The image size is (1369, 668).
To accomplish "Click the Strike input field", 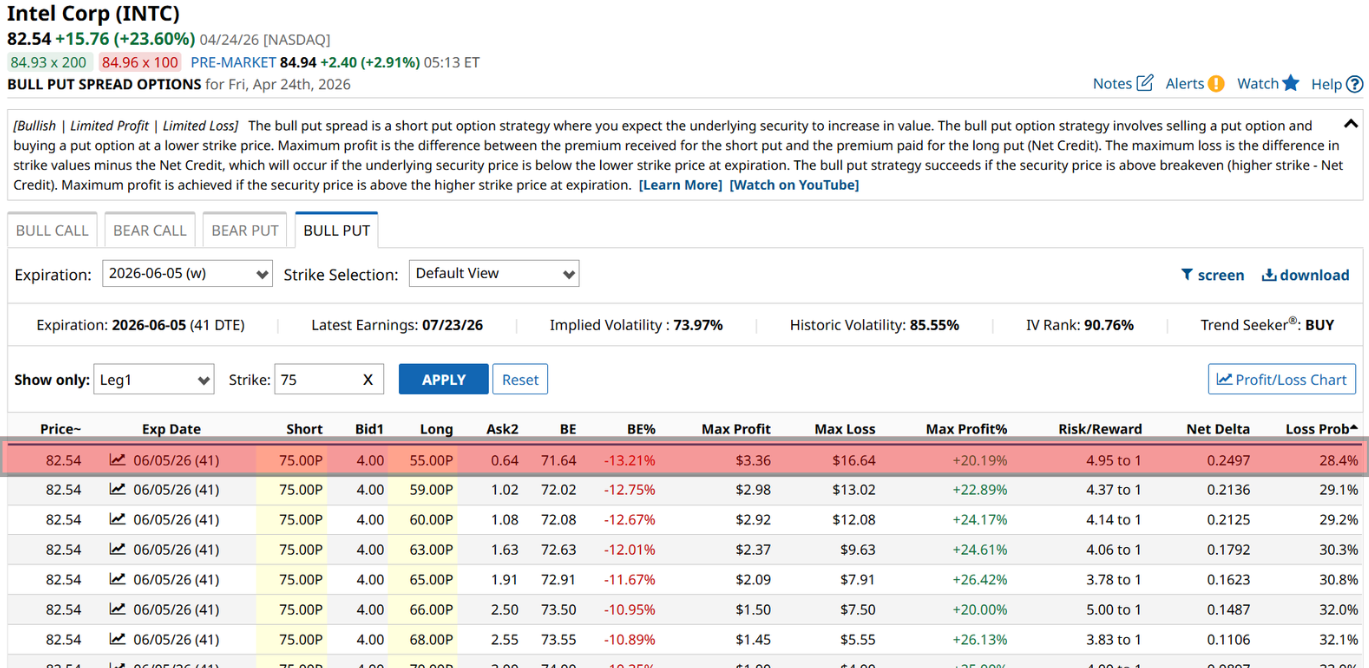I will (313, 380).
